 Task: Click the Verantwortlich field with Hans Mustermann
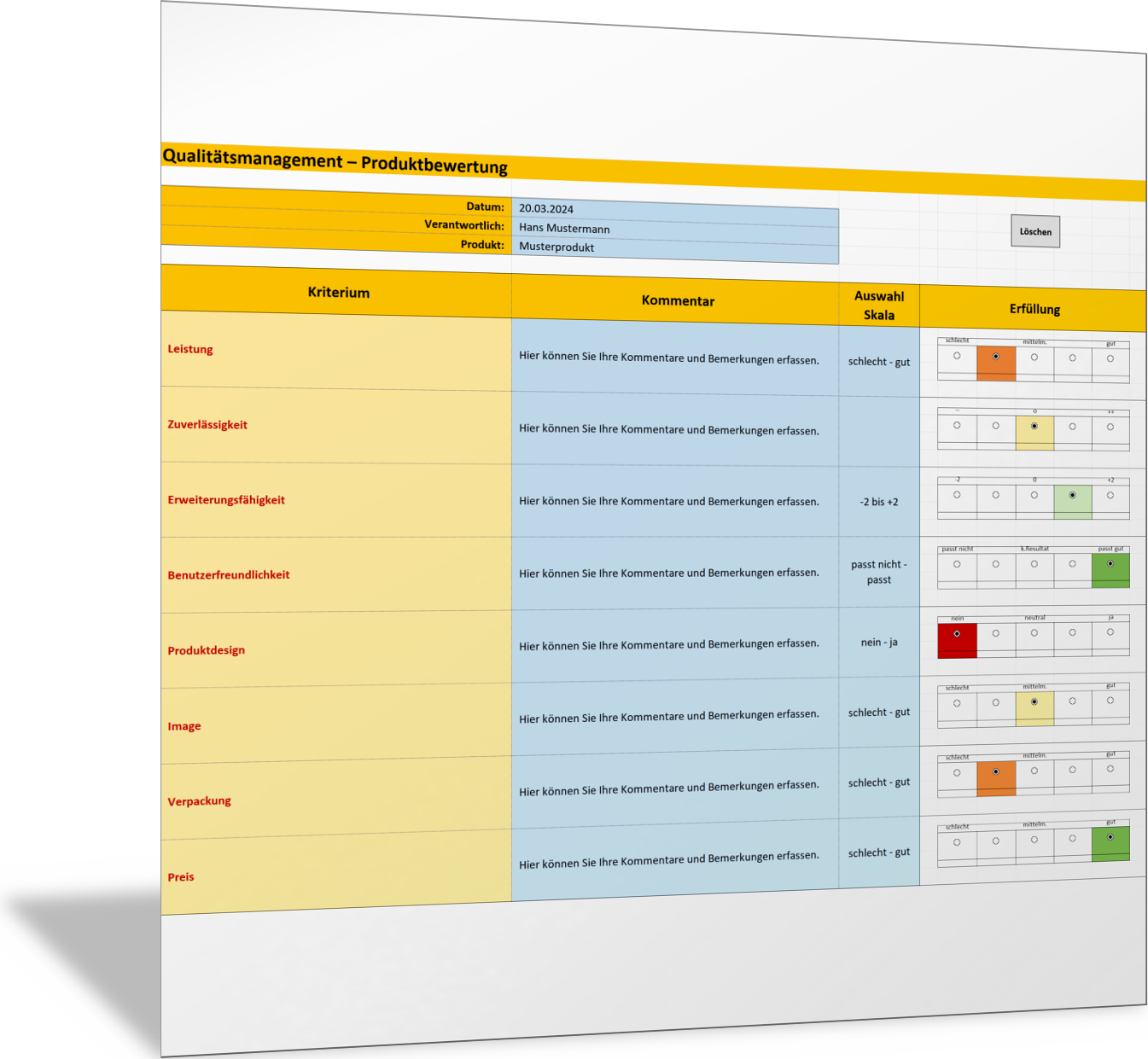pos(674,229)
